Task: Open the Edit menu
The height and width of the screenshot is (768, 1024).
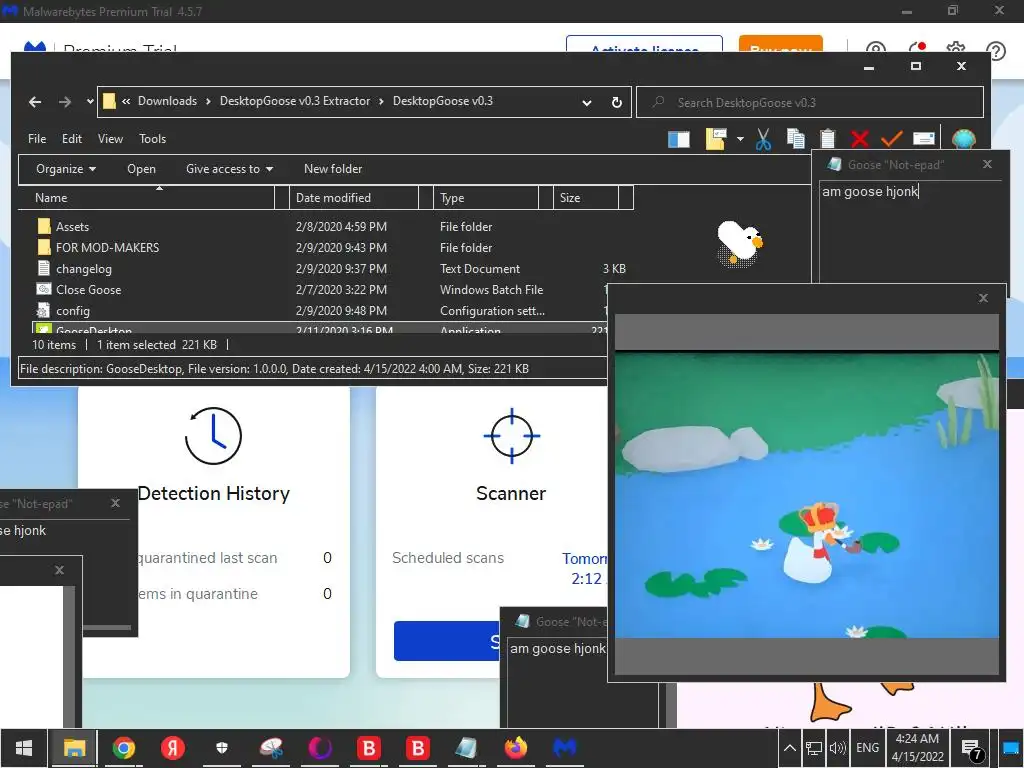Action: pyautogui.click(x=72, y=138)
